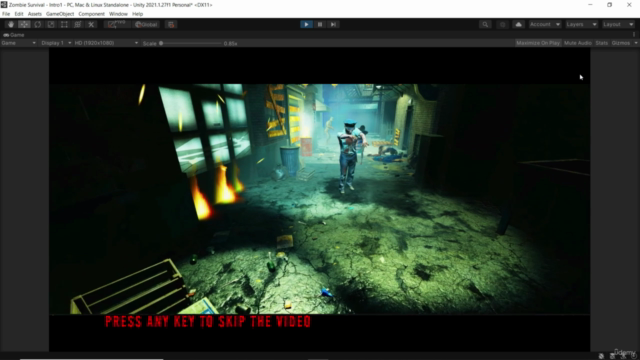This screenshot has width=640, height=360.
Task: Click the zombie in the game view
Action: (350, 156)
